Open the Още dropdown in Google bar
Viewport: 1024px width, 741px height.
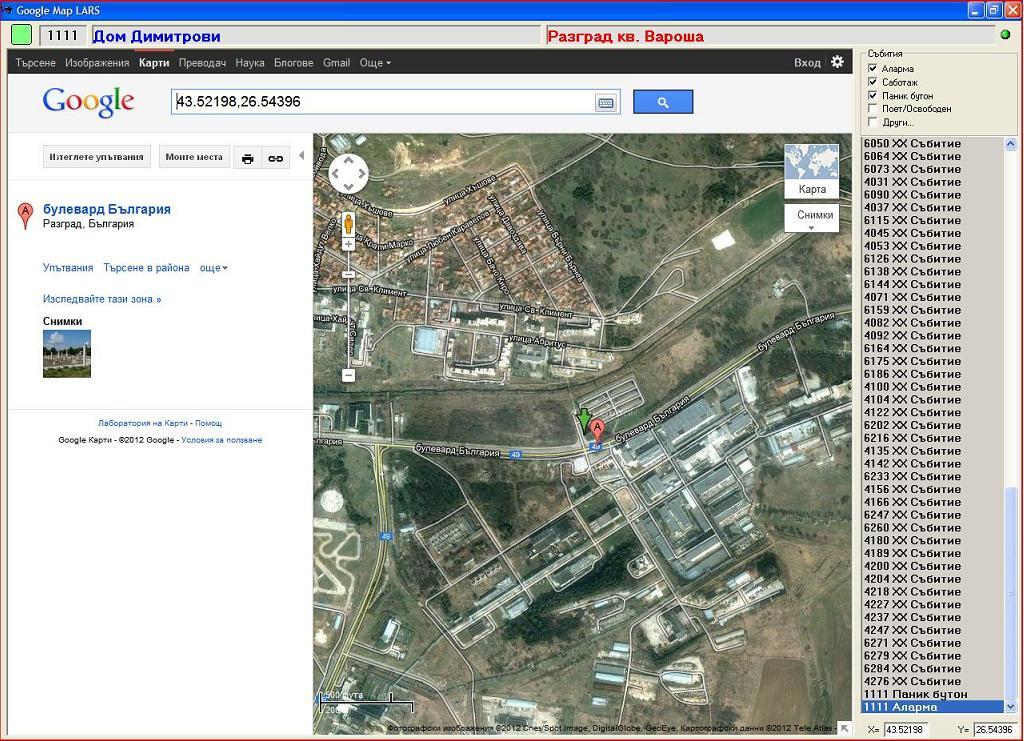coord(375,63)
